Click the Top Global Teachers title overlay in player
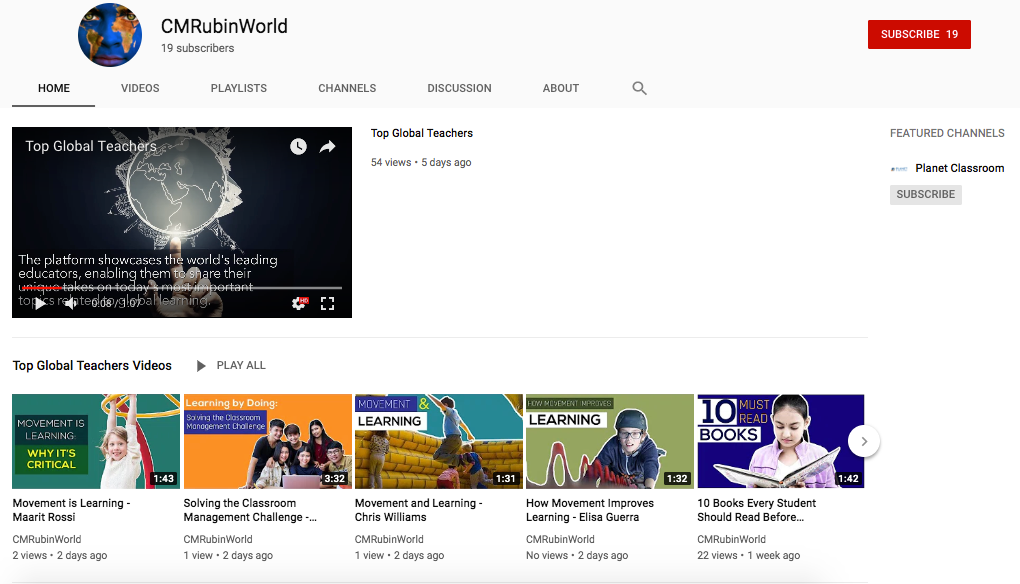This screenshot has height=584, width=1020. point(90,146)
